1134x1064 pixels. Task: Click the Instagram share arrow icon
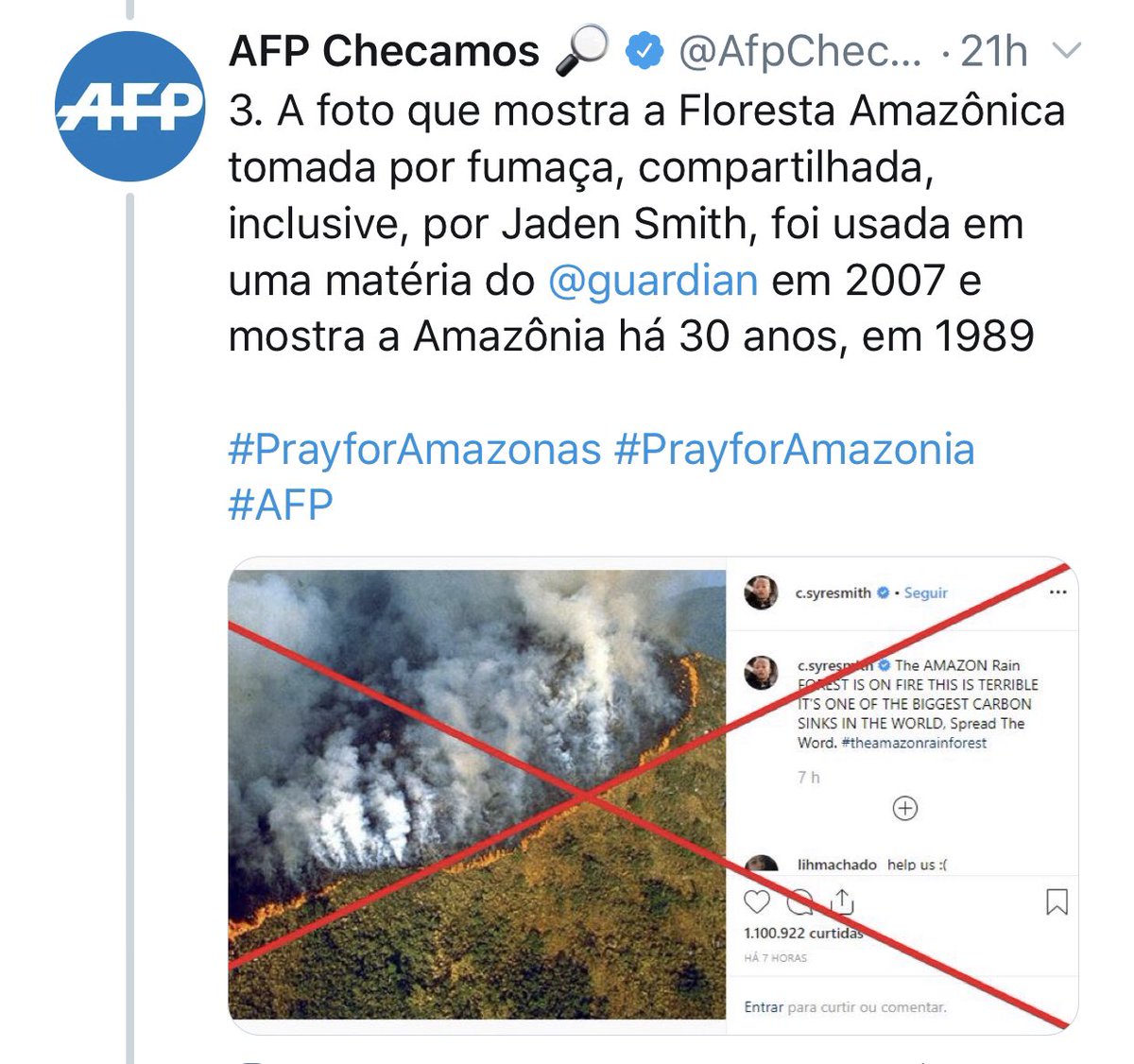pyautogui.click(x=841, y=901)
